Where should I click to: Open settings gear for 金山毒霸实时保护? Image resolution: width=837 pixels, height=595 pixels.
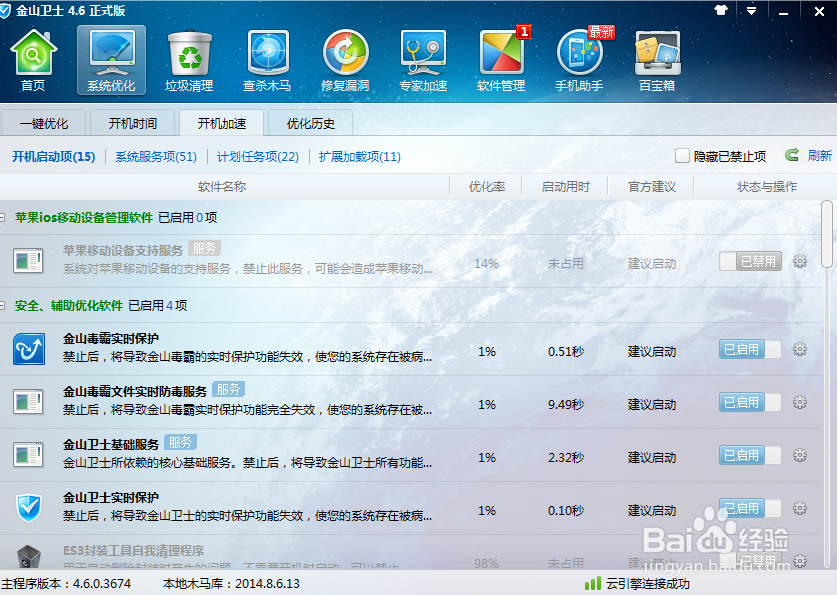pyautogui.click(x=800, y=349)
